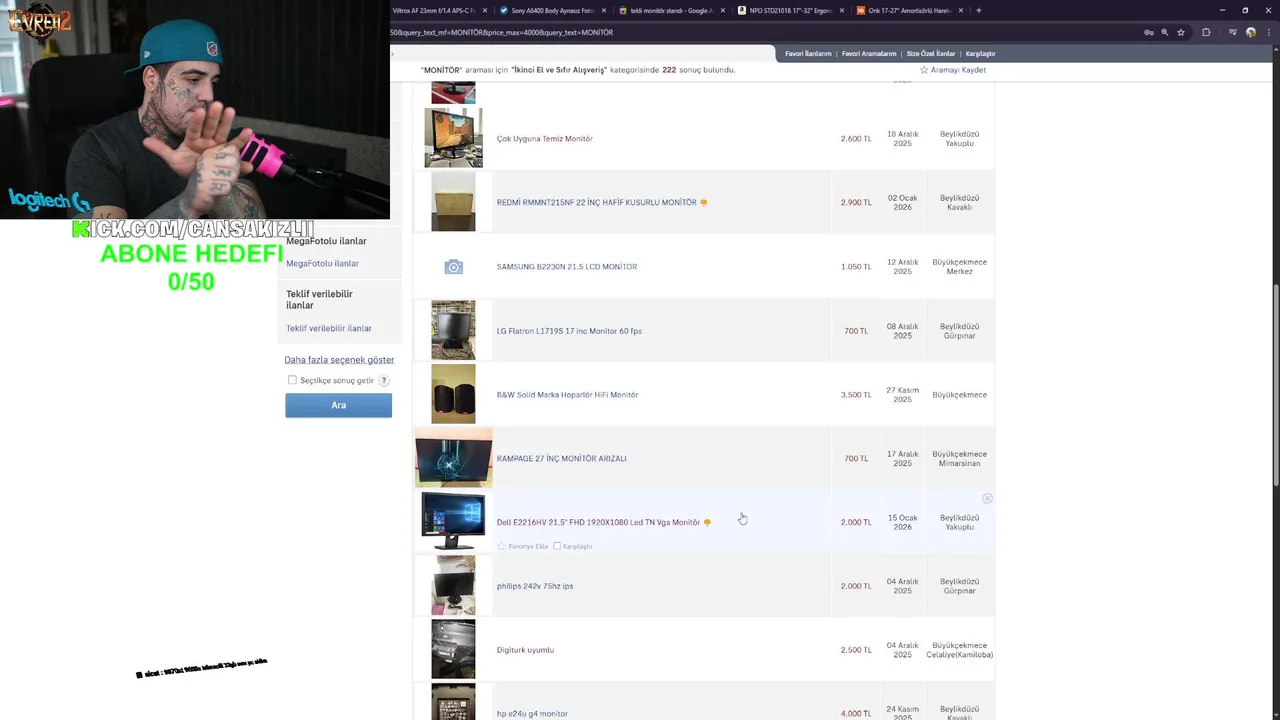The image size is (1280, 720).
Task: Open the RAMPAGE monitor thumbnail
Action: click(453, 458)
